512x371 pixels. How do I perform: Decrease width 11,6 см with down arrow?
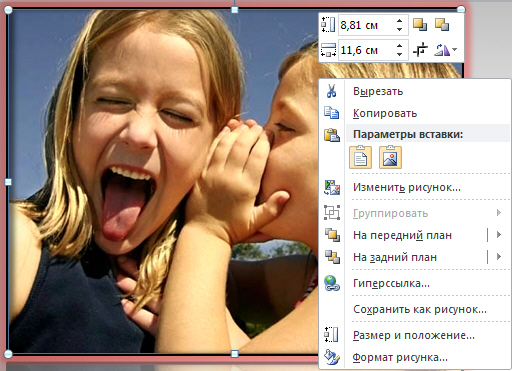400,54
